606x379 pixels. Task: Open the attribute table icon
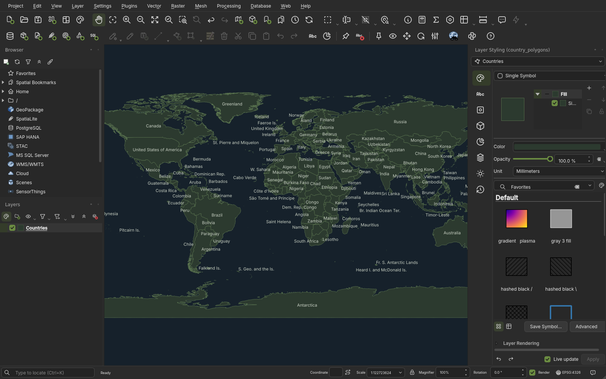tap(464, 20)
